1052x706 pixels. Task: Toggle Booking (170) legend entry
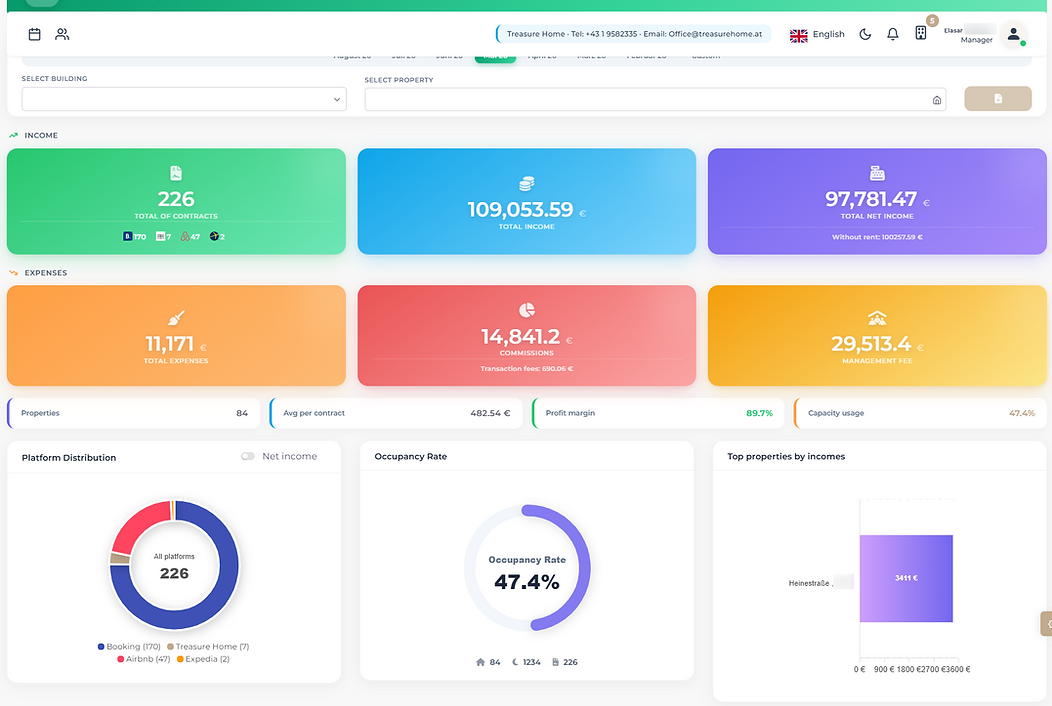[129, 647]
